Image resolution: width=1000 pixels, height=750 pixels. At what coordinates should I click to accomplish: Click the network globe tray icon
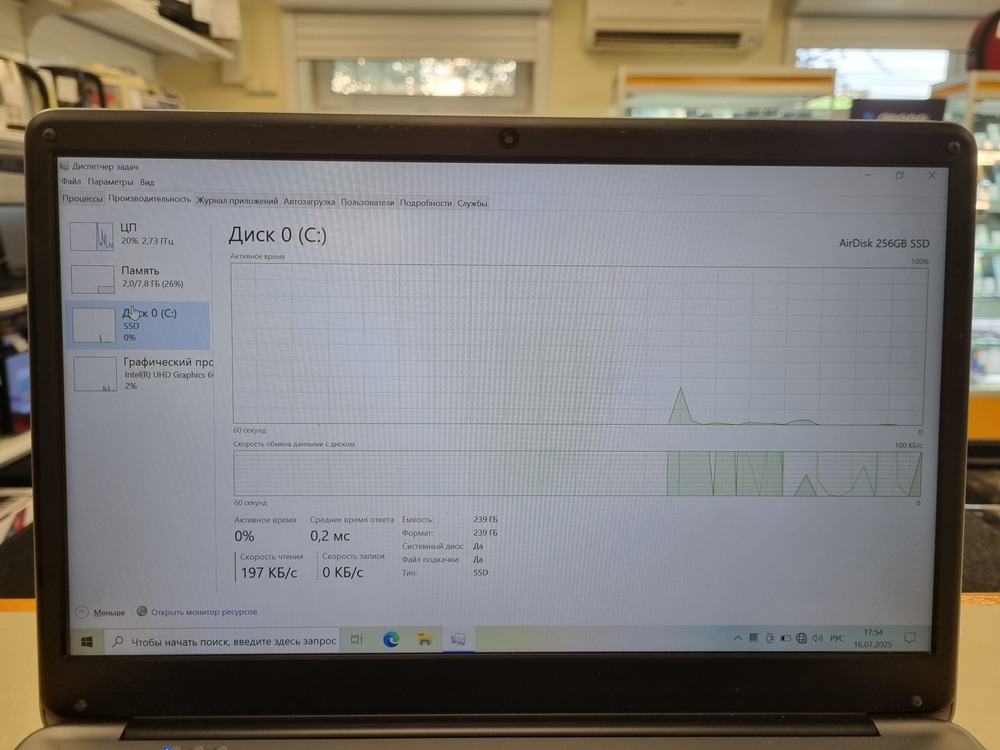802,637
